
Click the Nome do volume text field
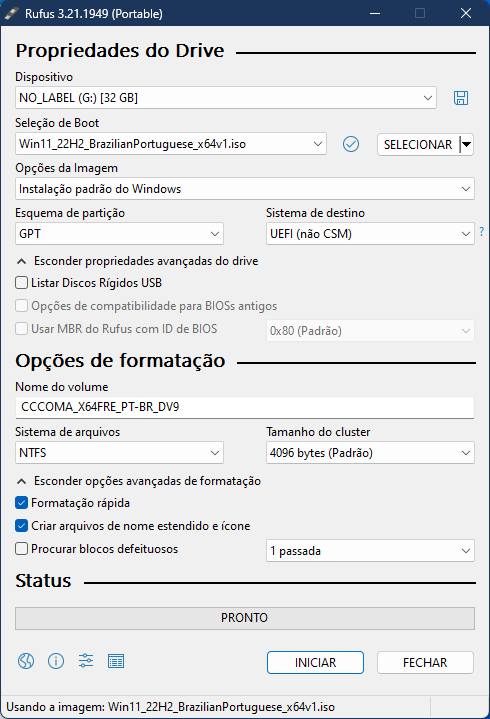245,407
